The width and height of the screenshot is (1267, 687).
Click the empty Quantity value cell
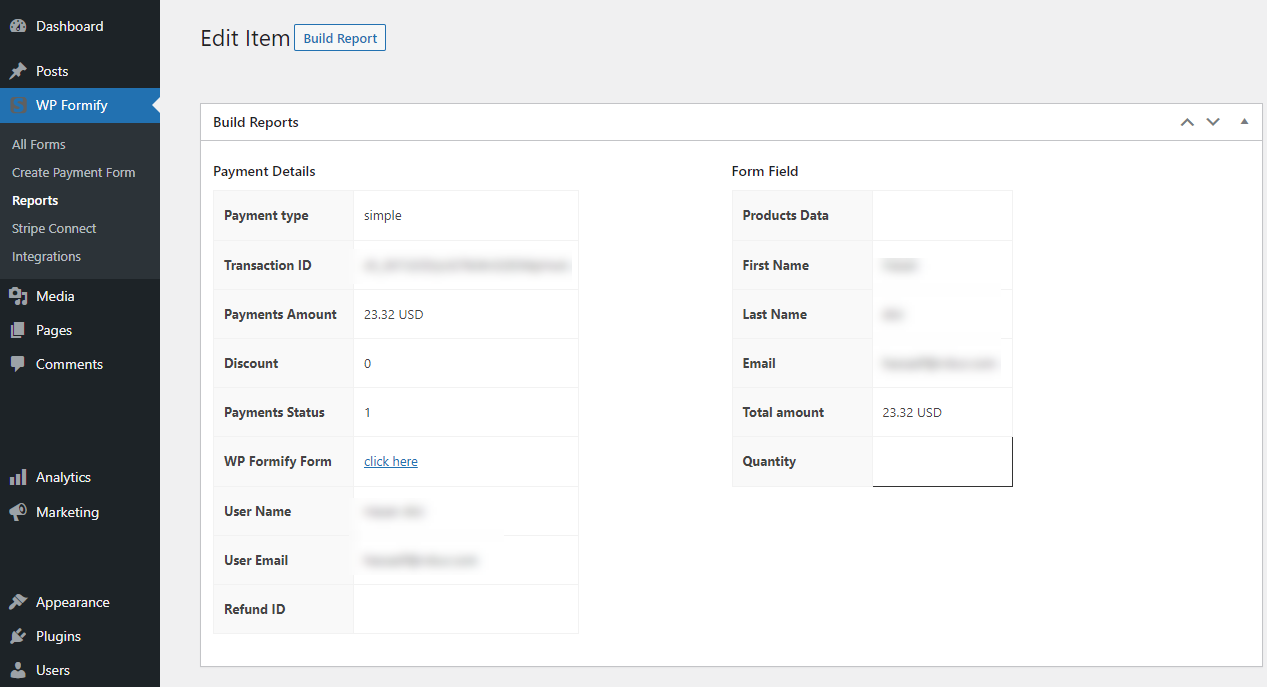(942, 461)
